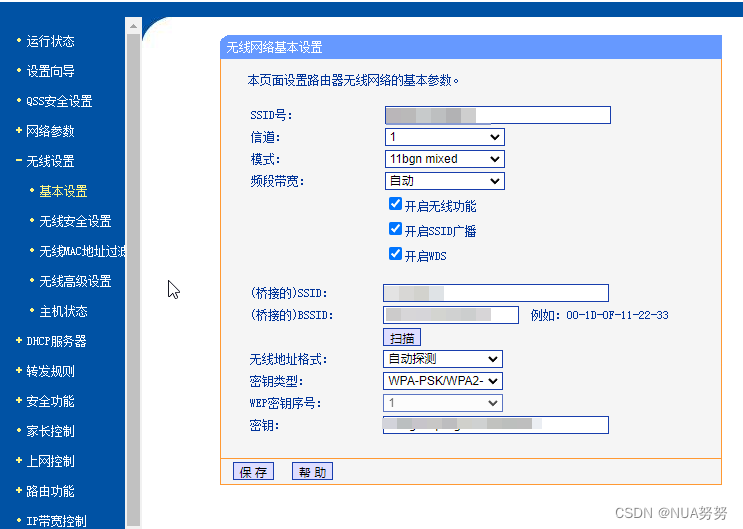This screenshot has width=743, height=529.
Task: Click the sidebar vertical scrollbar track
Action: 133,280
